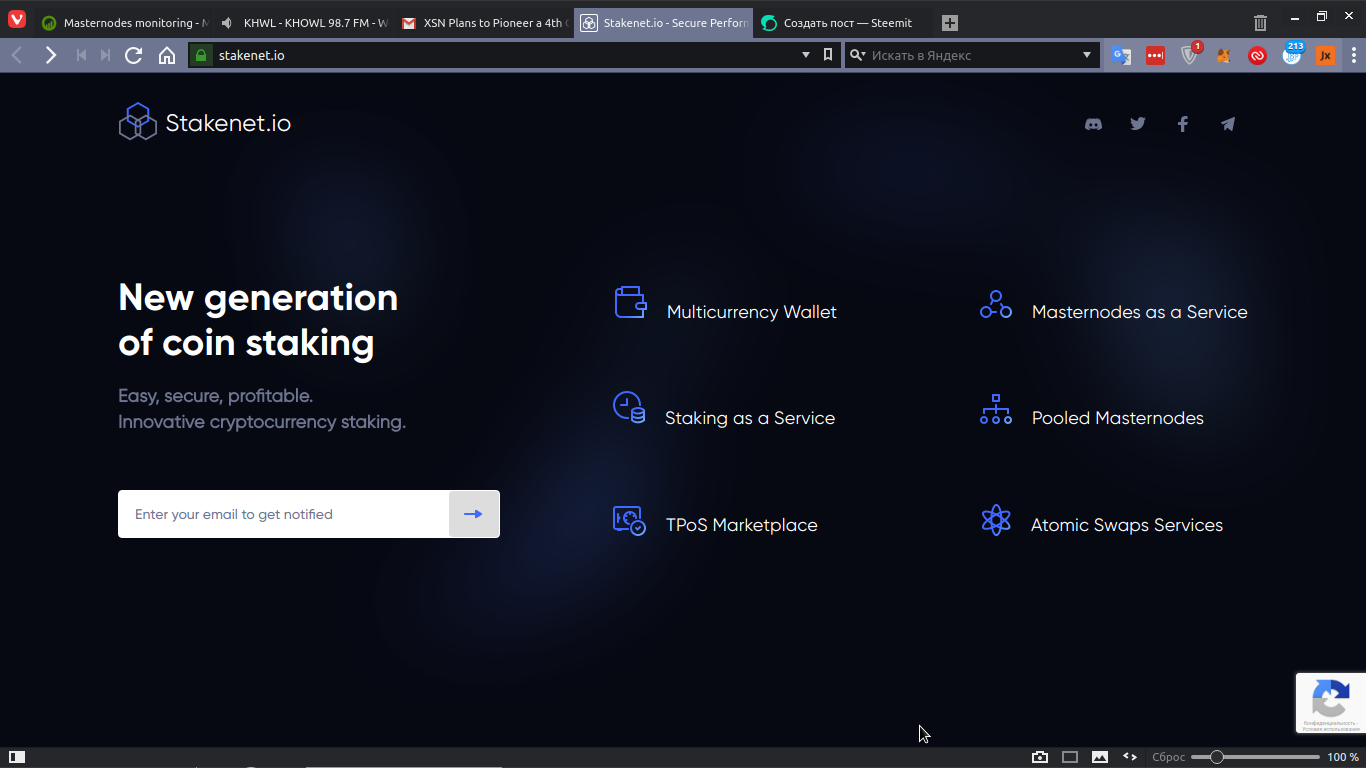Toggle image loading in status bar
The width and height of the screenshot is (1366, 768).
1100,757
